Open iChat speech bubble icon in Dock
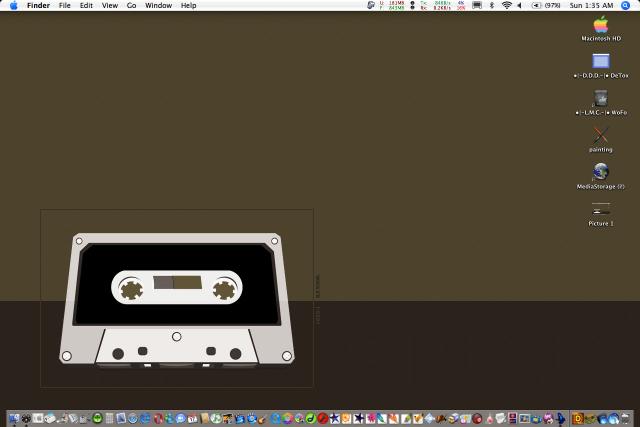 click(x=180, y=418)
